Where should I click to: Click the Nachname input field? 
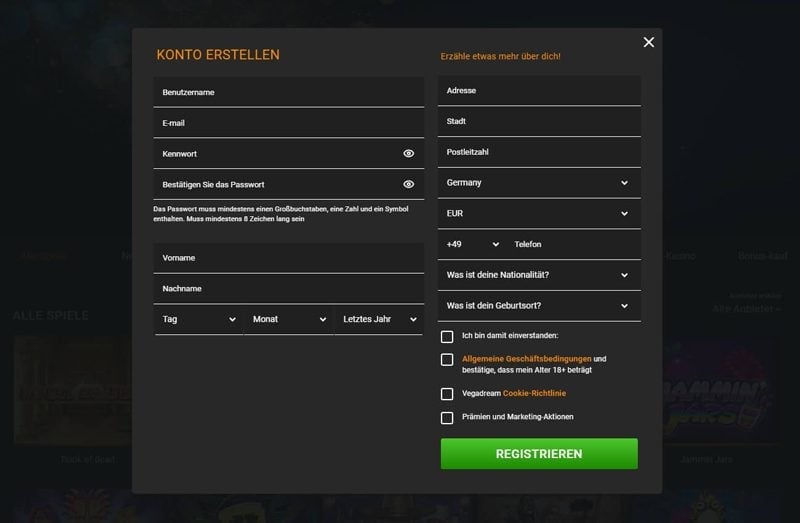(289, 289)
